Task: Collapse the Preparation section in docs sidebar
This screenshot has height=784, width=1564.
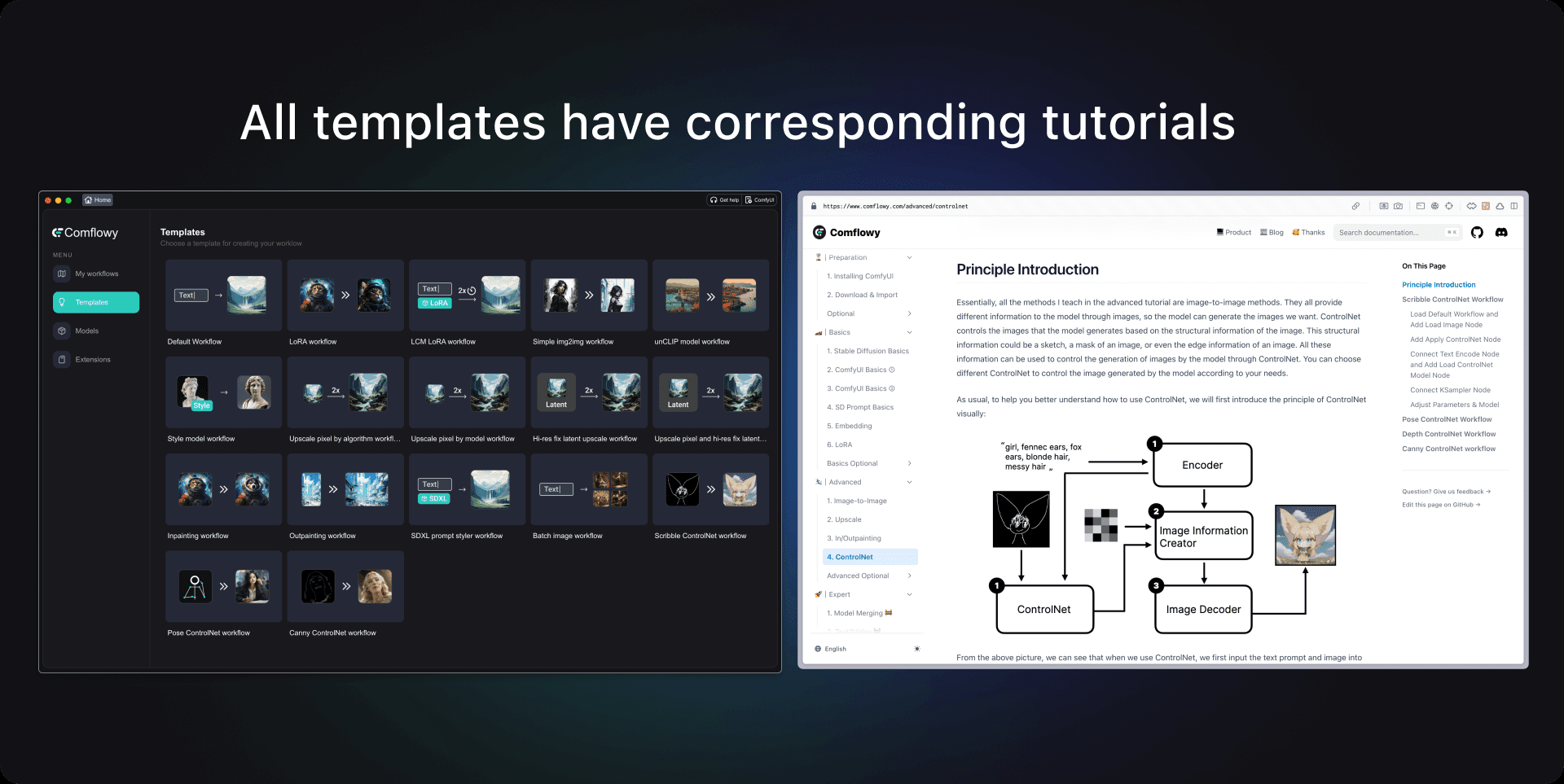Action: click(x=909, y=257)
